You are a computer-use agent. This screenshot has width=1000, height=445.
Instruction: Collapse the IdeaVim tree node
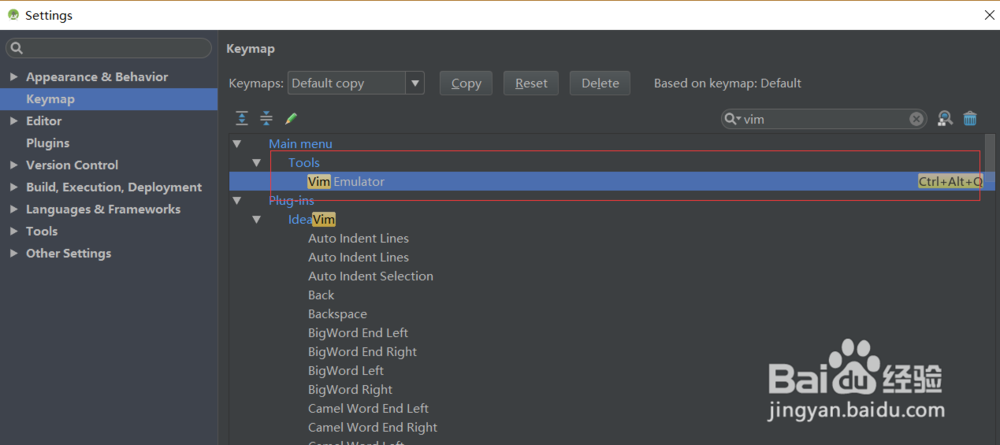click(256, 220)
